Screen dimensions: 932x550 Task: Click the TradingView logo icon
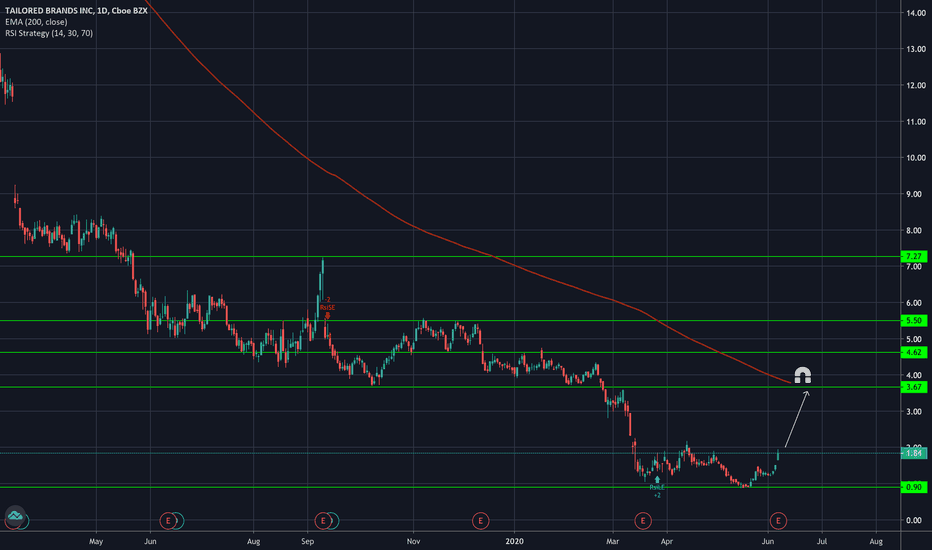15,516
